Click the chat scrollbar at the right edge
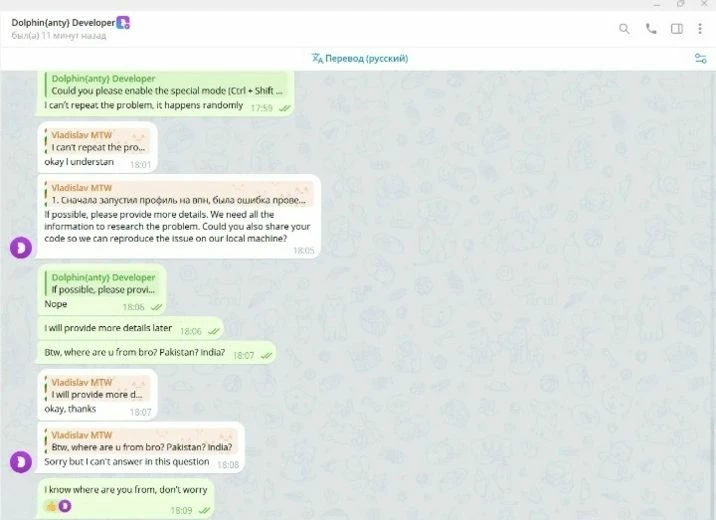 712,466
